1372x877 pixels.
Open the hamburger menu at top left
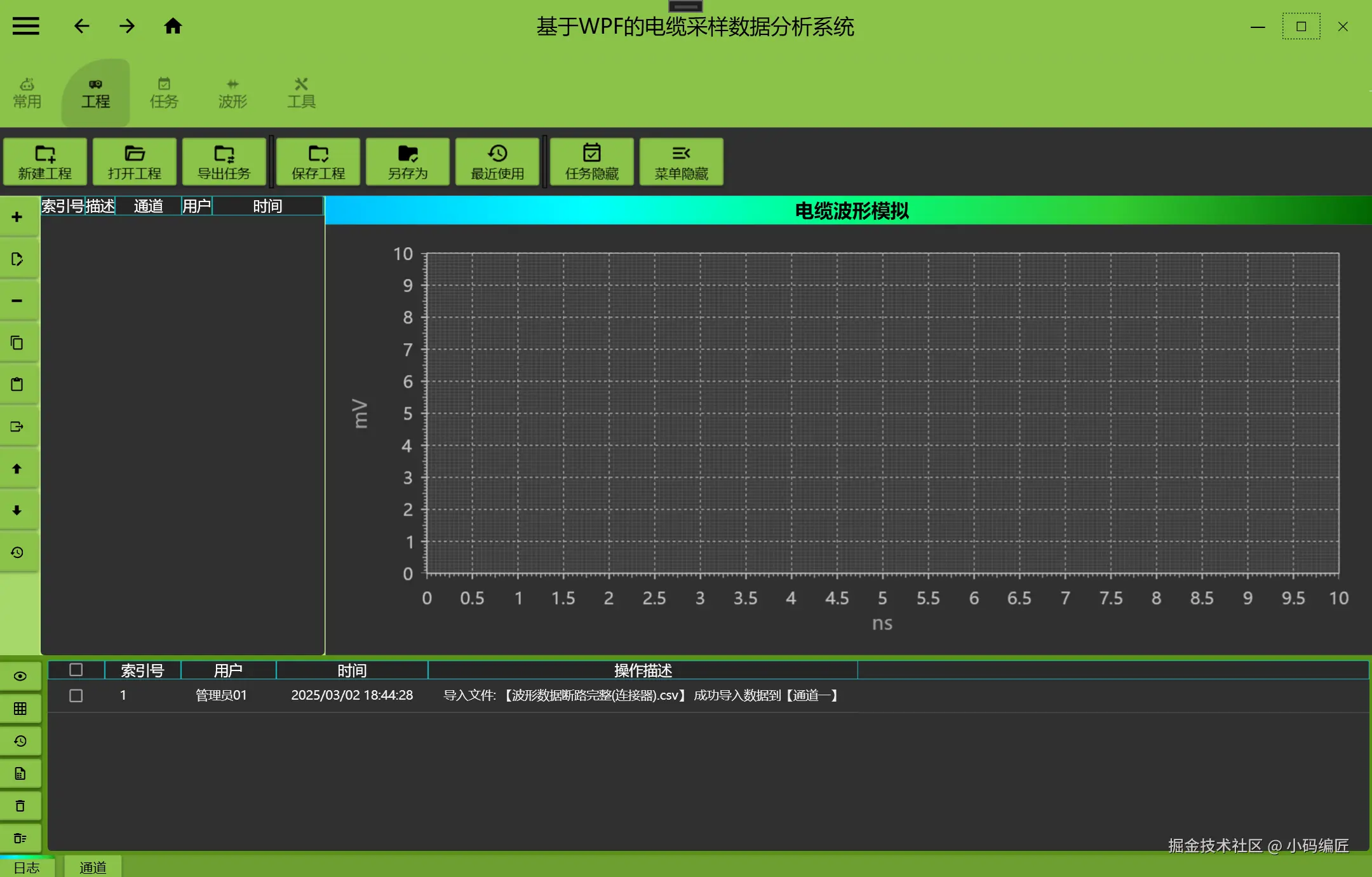[26, 26]
